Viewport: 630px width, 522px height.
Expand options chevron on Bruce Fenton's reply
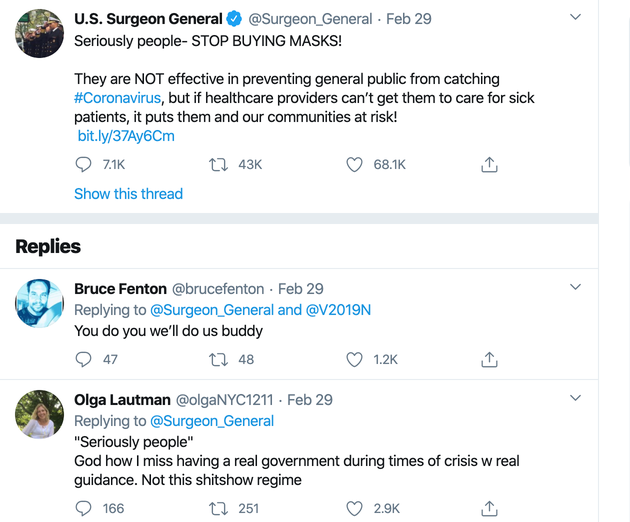tap(575, 288)
